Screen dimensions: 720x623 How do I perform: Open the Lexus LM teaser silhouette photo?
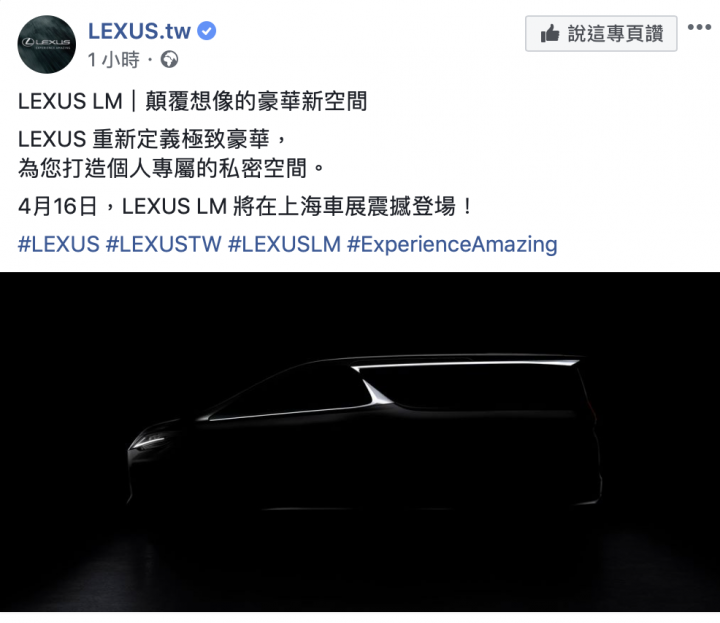pyautogui.click(x=360, y=442)
